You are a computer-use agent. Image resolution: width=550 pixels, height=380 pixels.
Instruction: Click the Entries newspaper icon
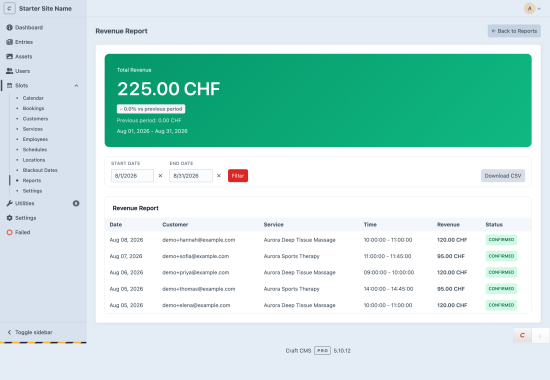point(9,42)
